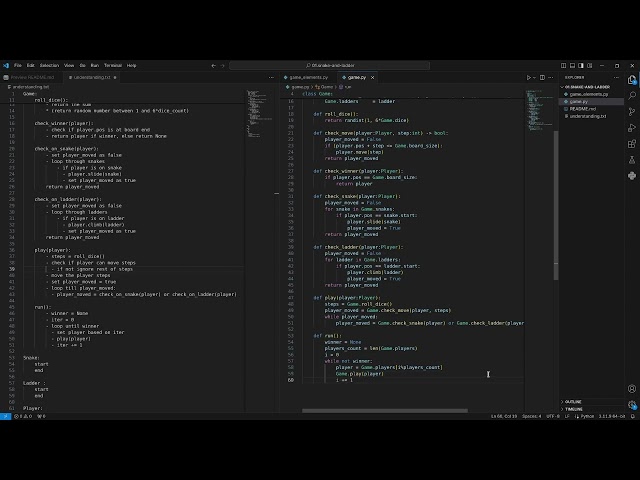
Task: Open the Accounts icon
Action: click(x=632, y=389)
